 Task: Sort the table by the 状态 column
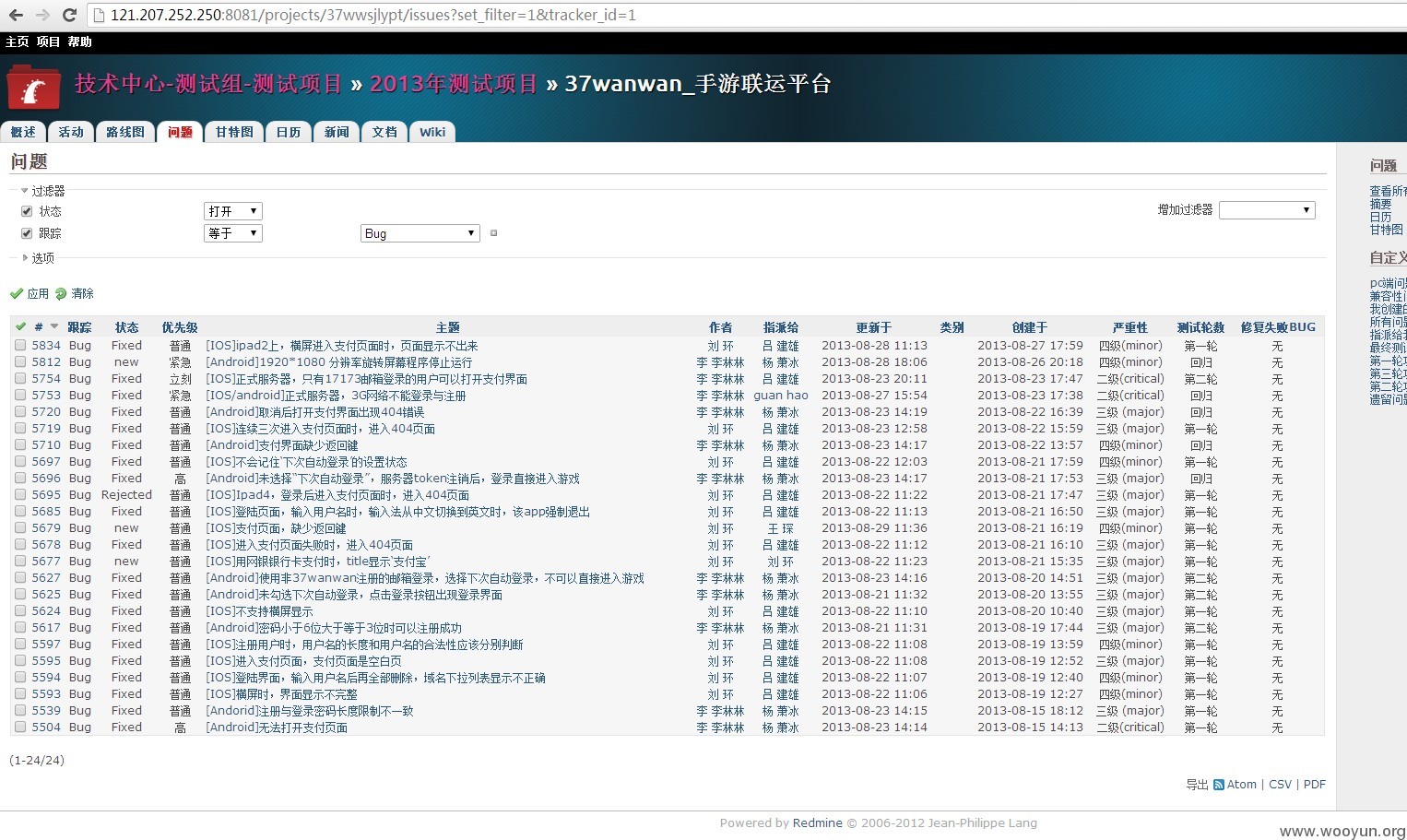(x=126, y=327)
